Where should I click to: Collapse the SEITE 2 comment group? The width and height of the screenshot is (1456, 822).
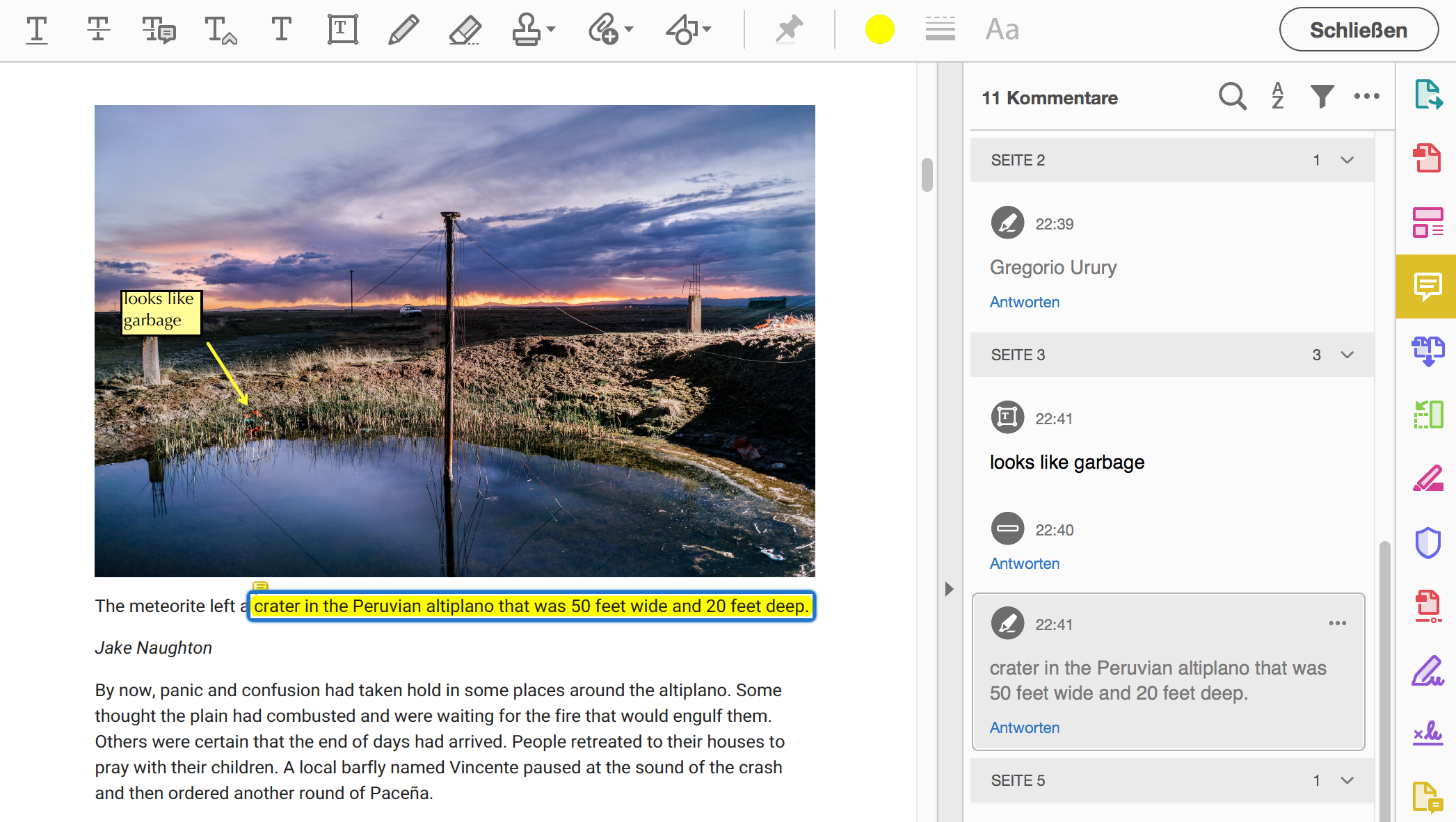(1347, 160)
